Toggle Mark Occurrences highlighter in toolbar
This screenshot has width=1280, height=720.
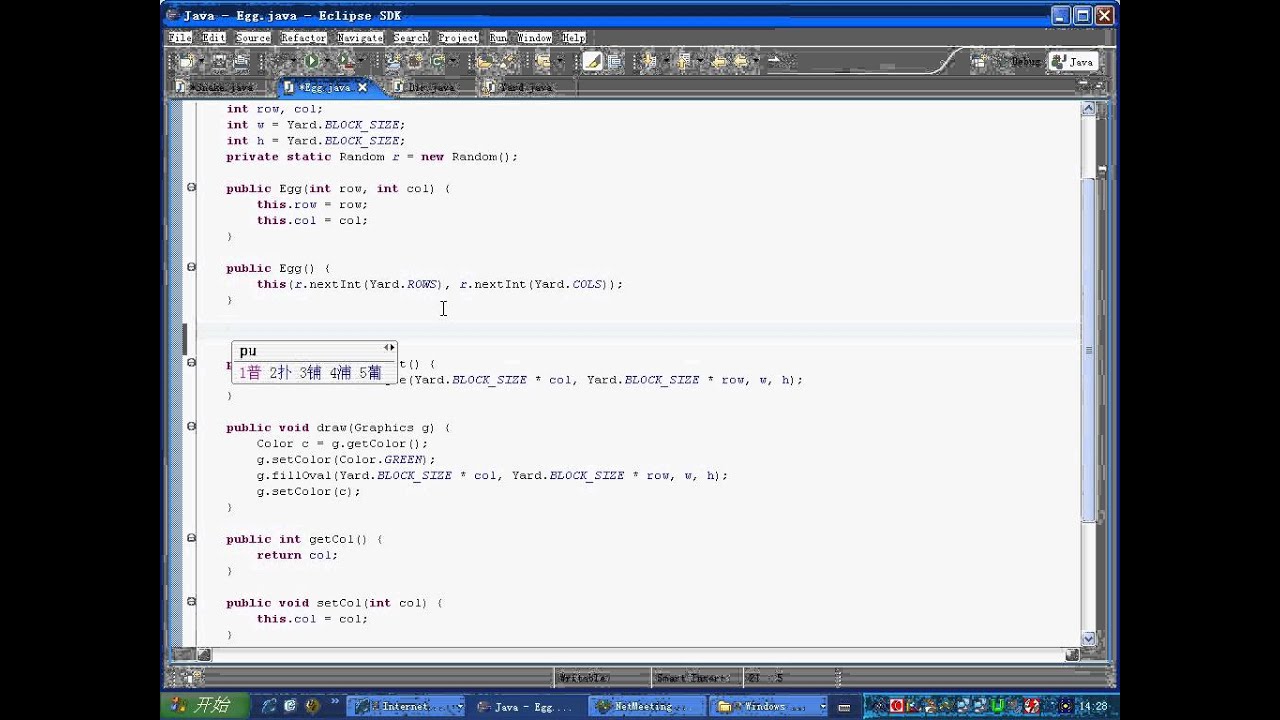(593, 62)
